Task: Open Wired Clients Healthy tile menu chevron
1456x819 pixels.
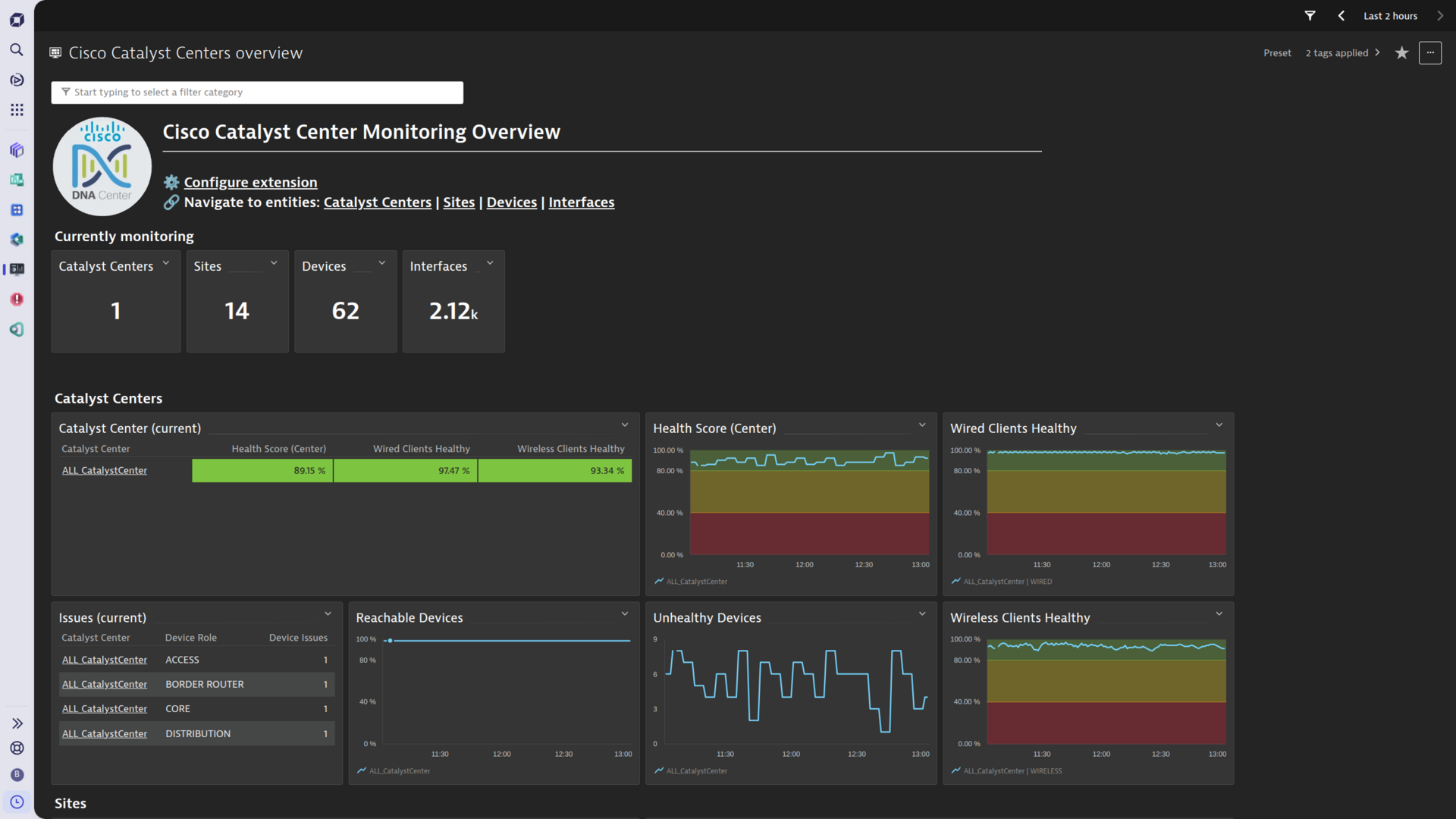Action: [1219, 425]
